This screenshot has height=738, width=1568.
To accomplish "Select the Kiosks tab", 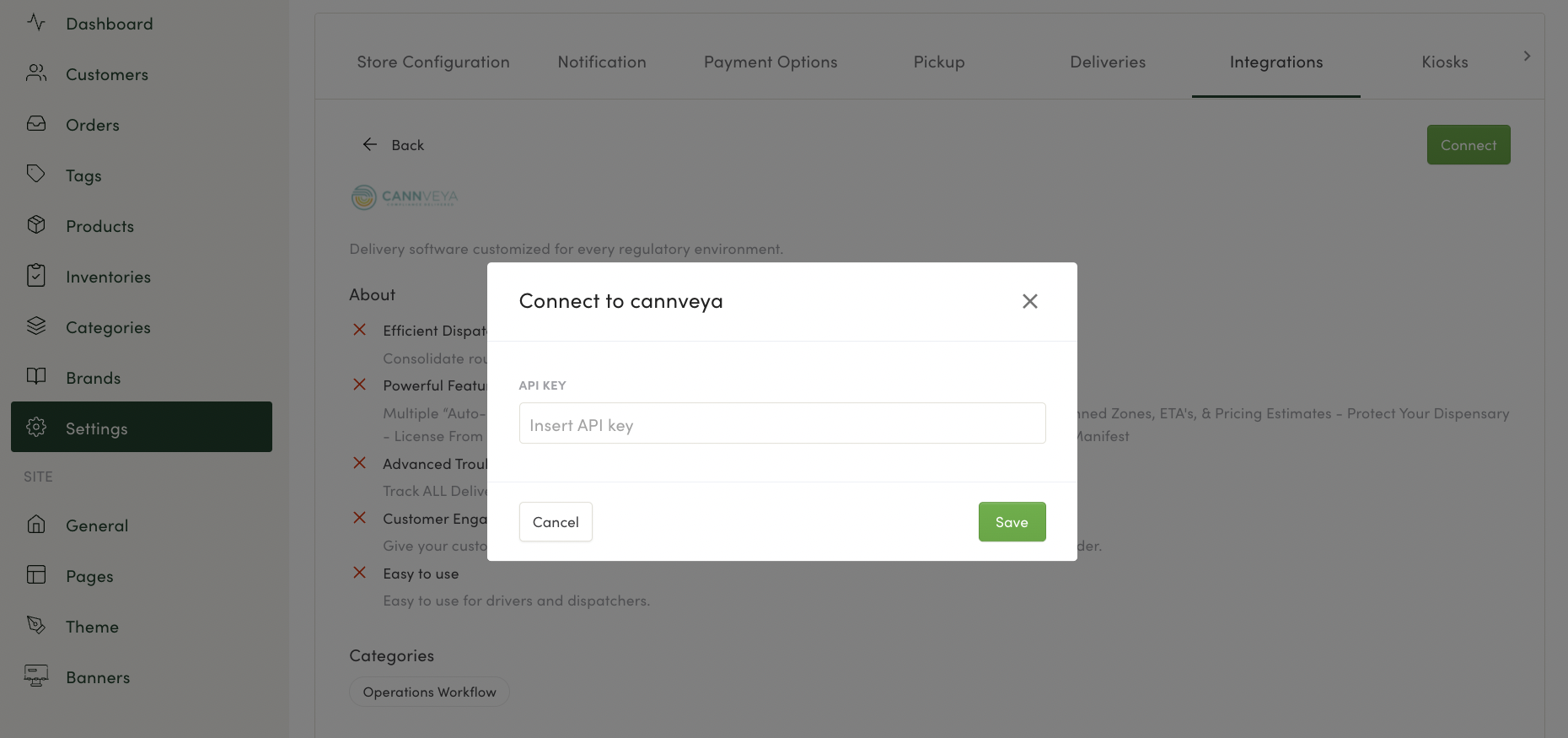I will pos(1444,62).
